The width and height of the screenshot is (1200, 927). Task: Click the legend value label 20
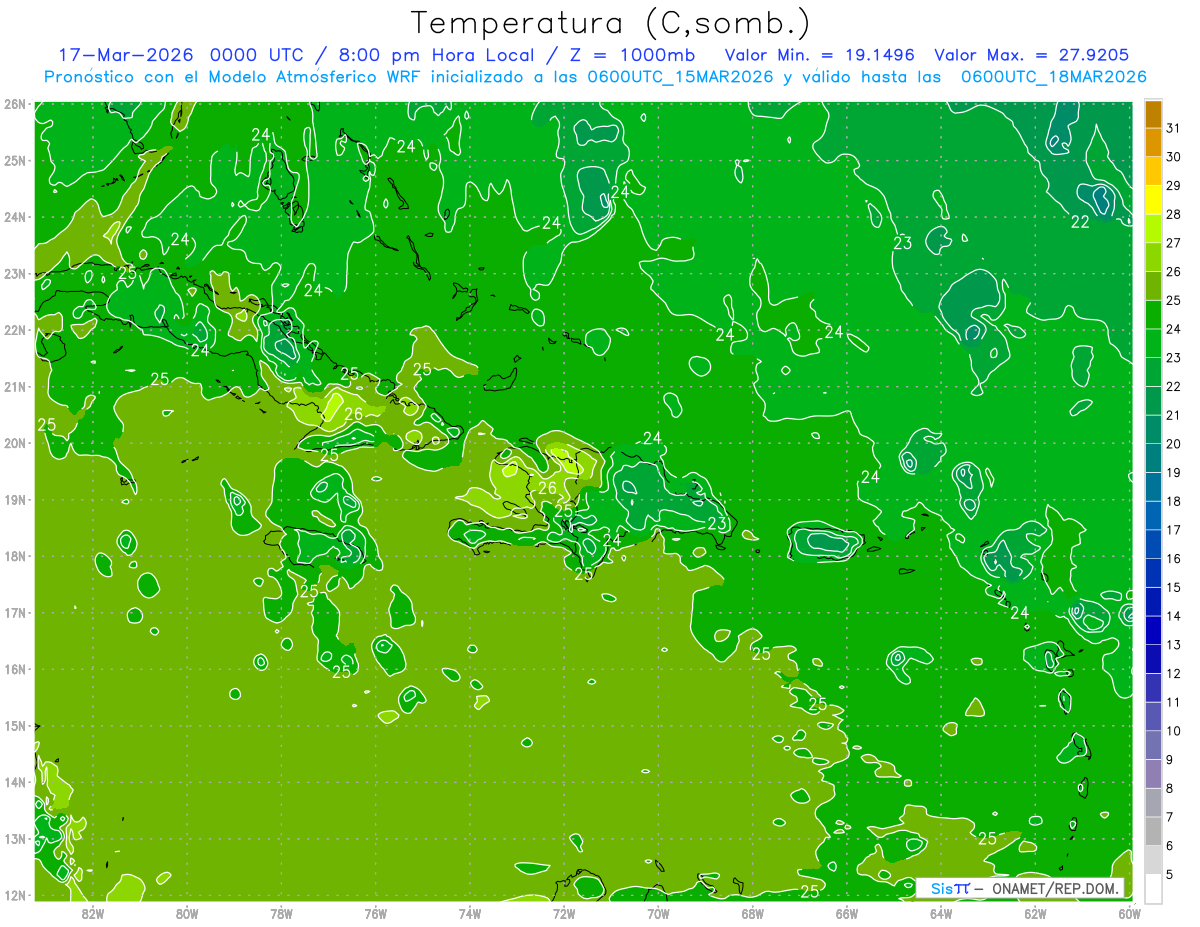[x=1173, y=443]
